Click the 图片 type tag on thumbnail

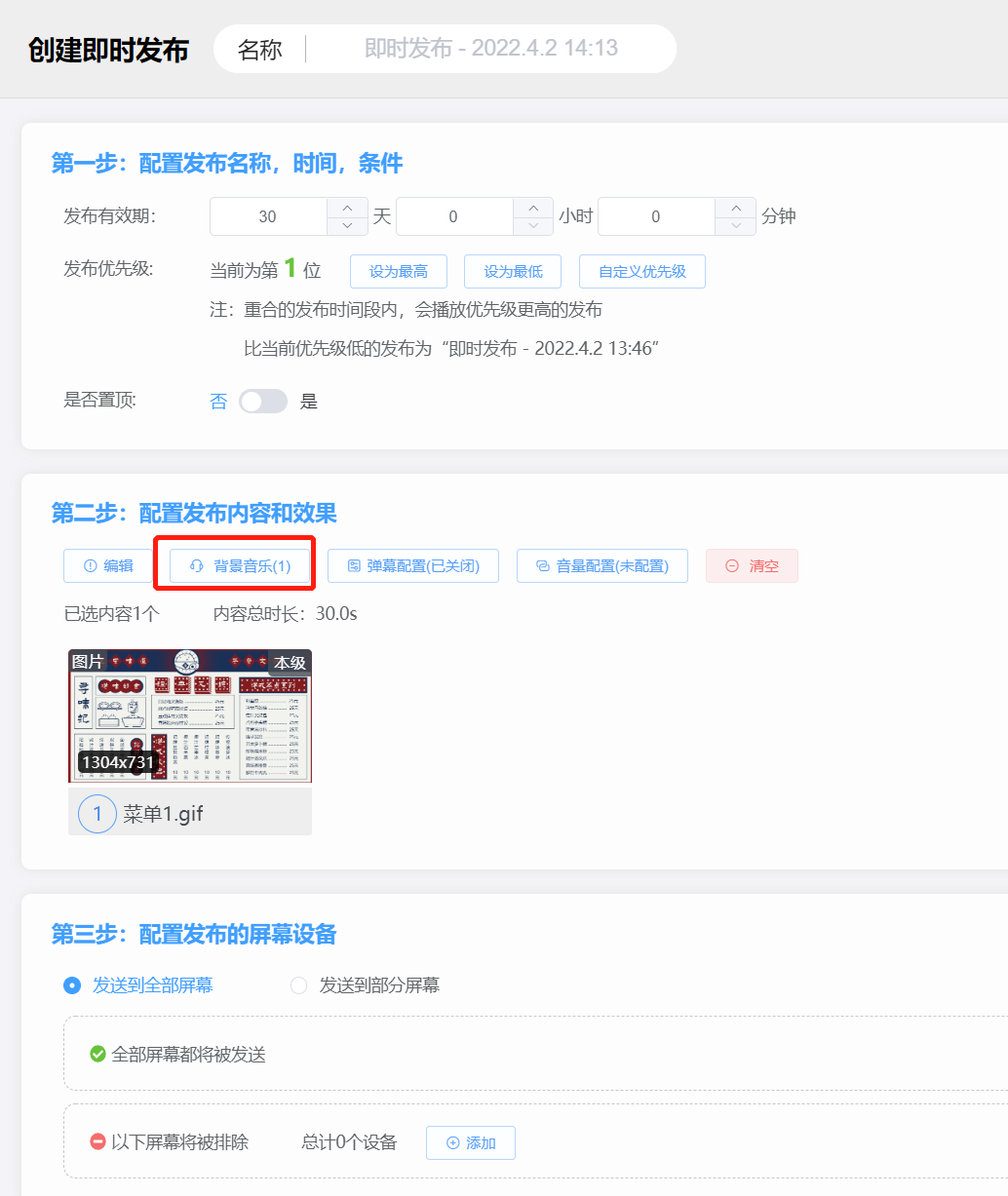tap(88, 661)
